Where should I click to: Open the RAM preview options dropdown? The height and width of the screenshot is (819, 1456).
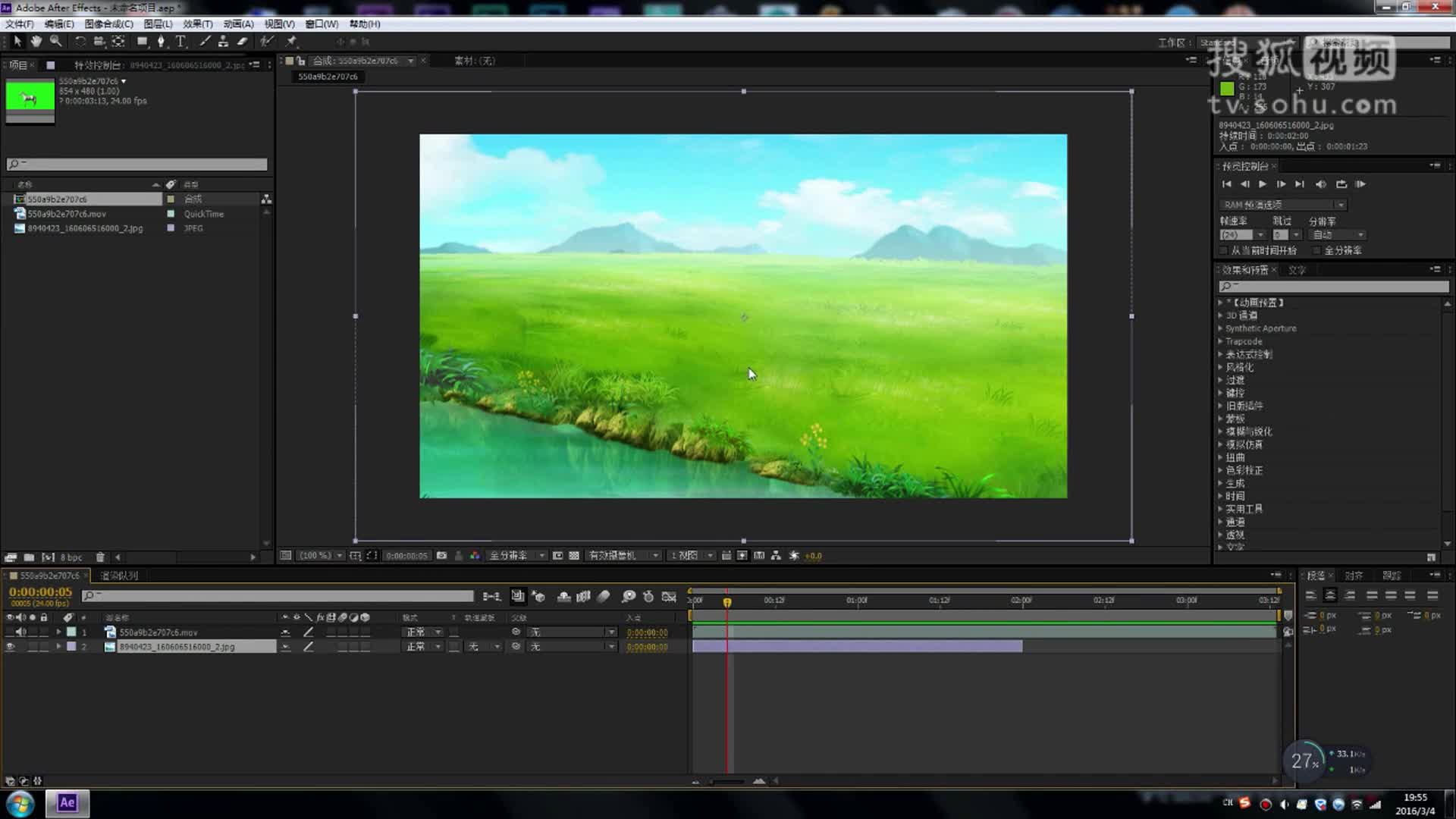pos(1283,205)
